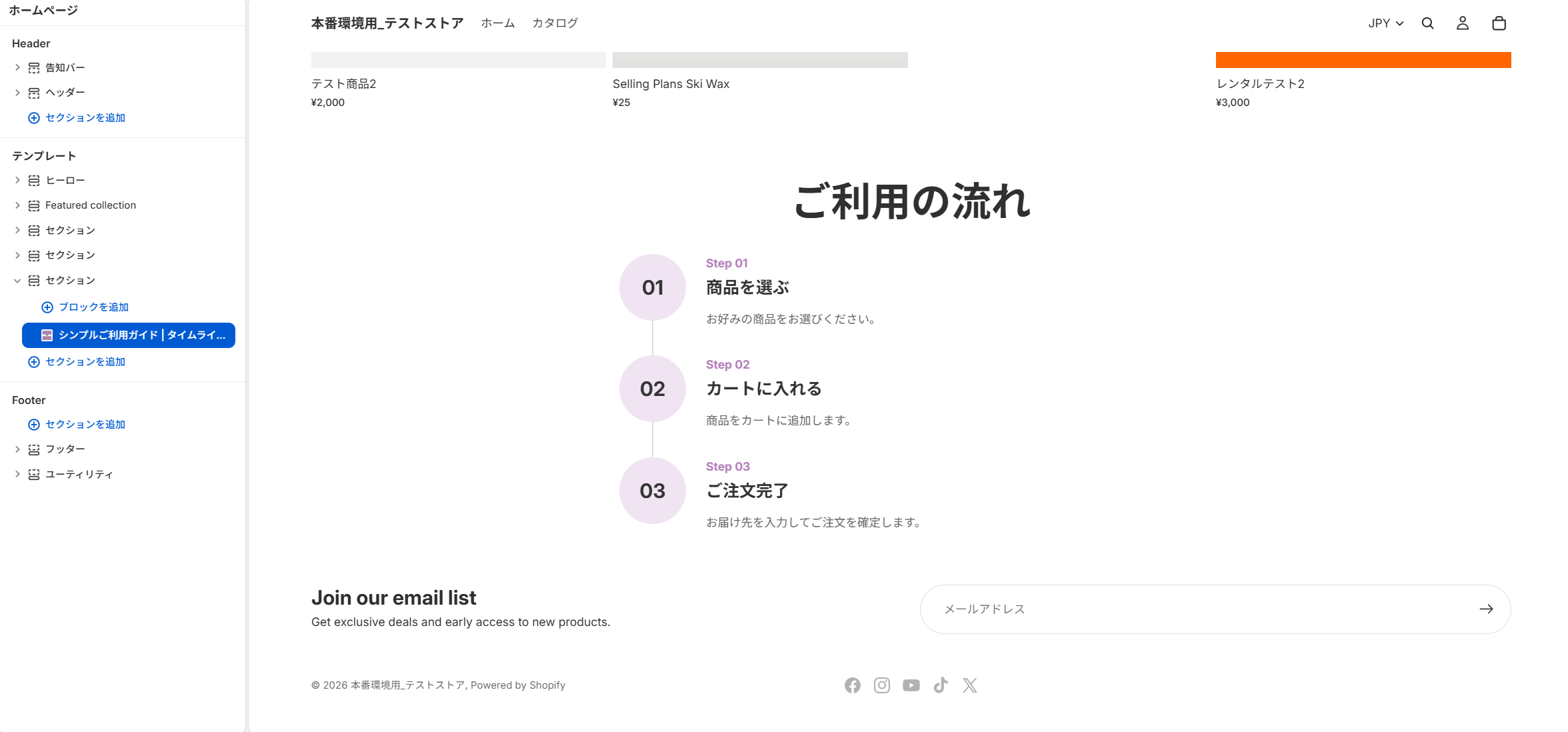Open the shopping cart icon

[x=1499, y=23]
